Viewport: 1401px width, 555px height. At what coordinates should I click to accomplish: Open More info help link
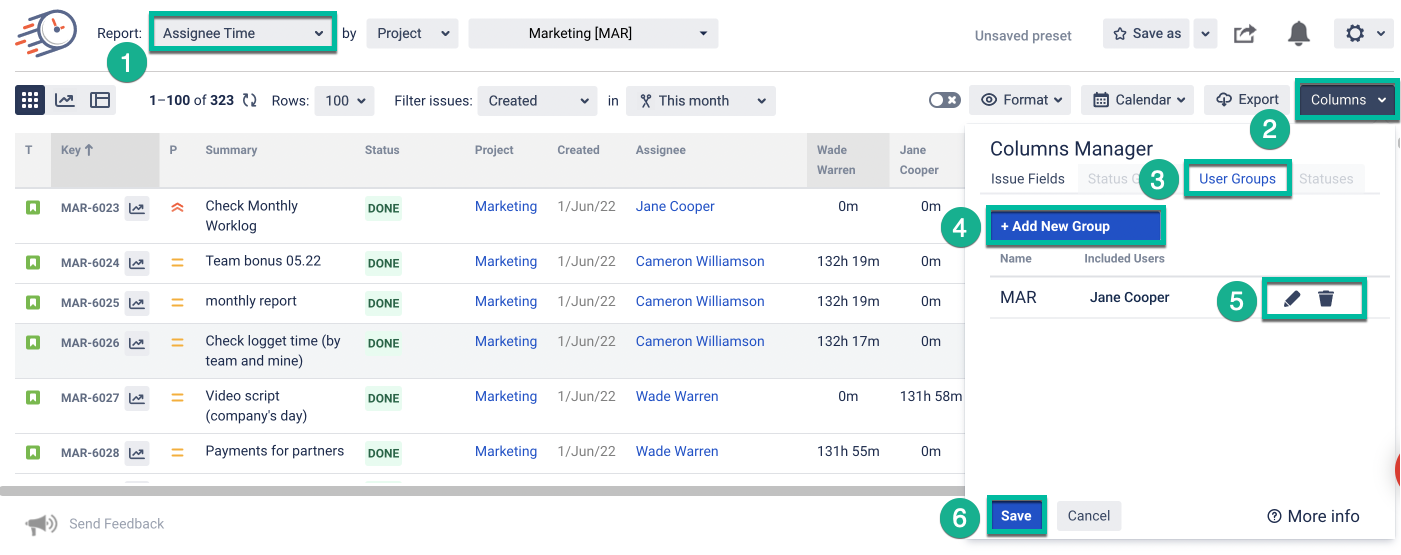pos(1313,516)
